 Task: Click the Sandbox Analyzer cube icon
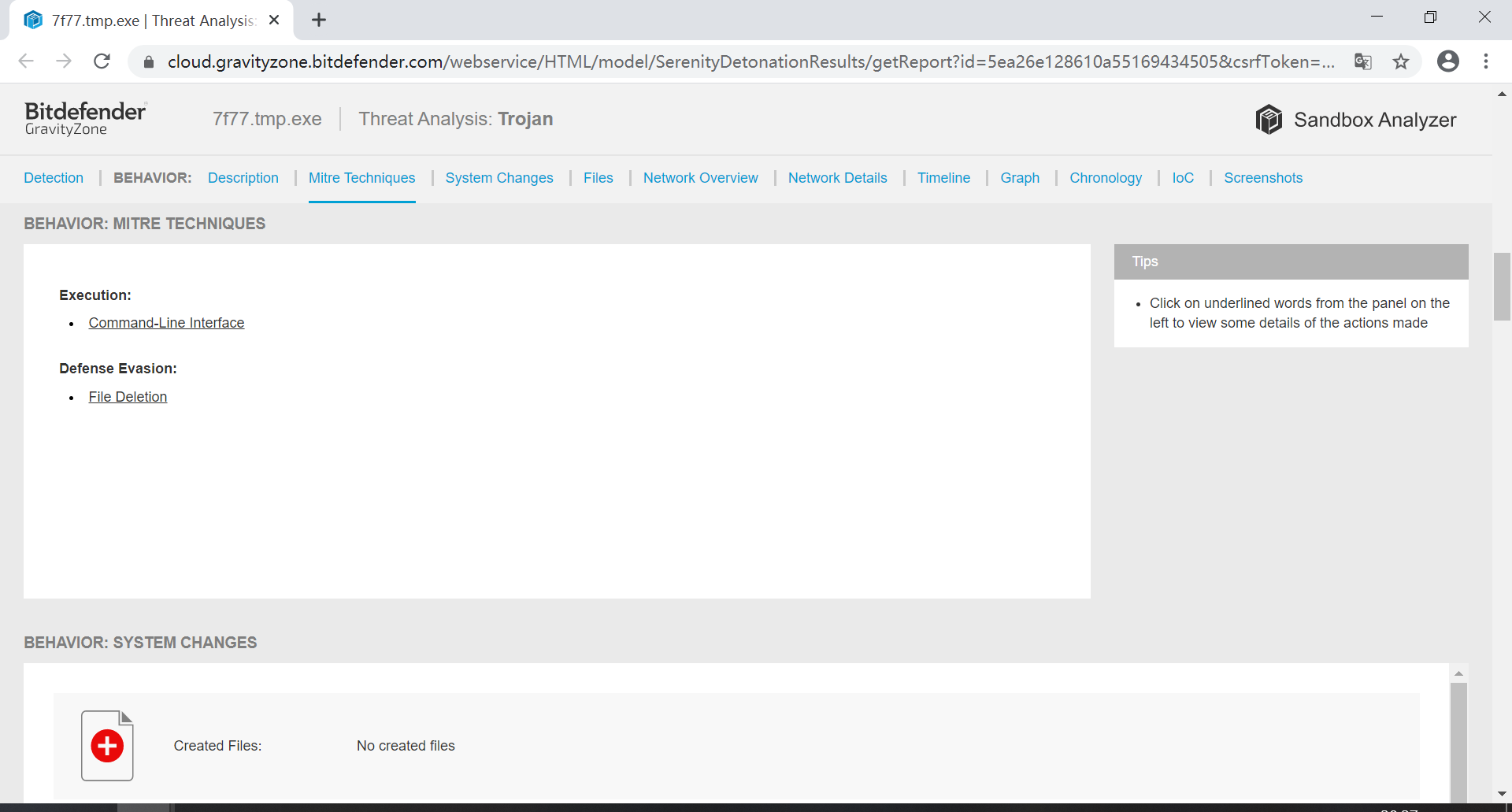pyautogui.click(x=1269, y=120)
